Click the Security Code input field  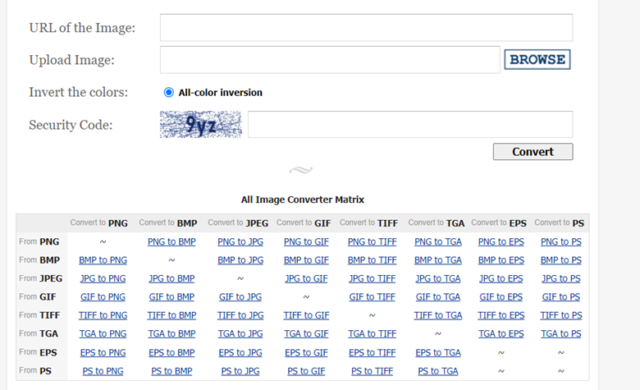(410, 124)
